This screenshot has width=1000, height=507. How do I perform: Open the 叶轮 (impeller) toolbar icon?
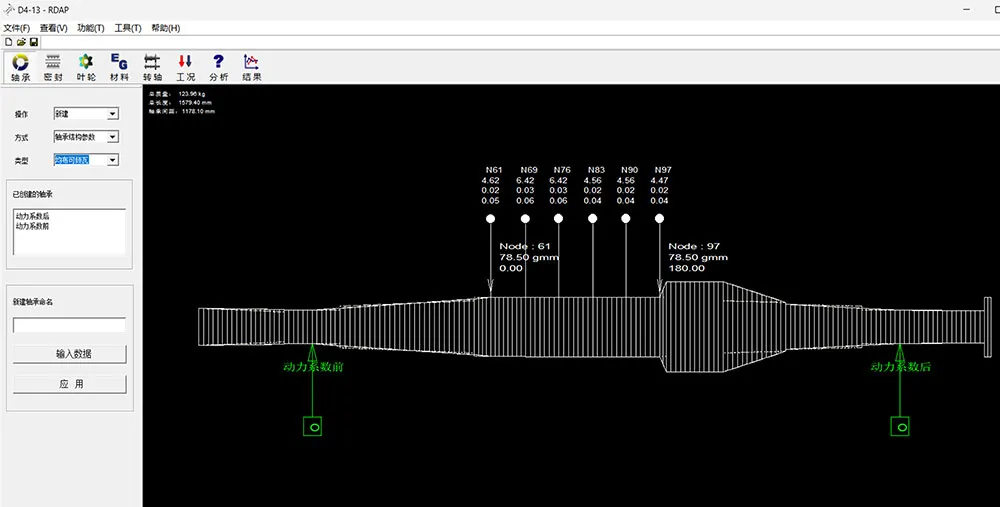pyautogui.click(x=86, y=67)
